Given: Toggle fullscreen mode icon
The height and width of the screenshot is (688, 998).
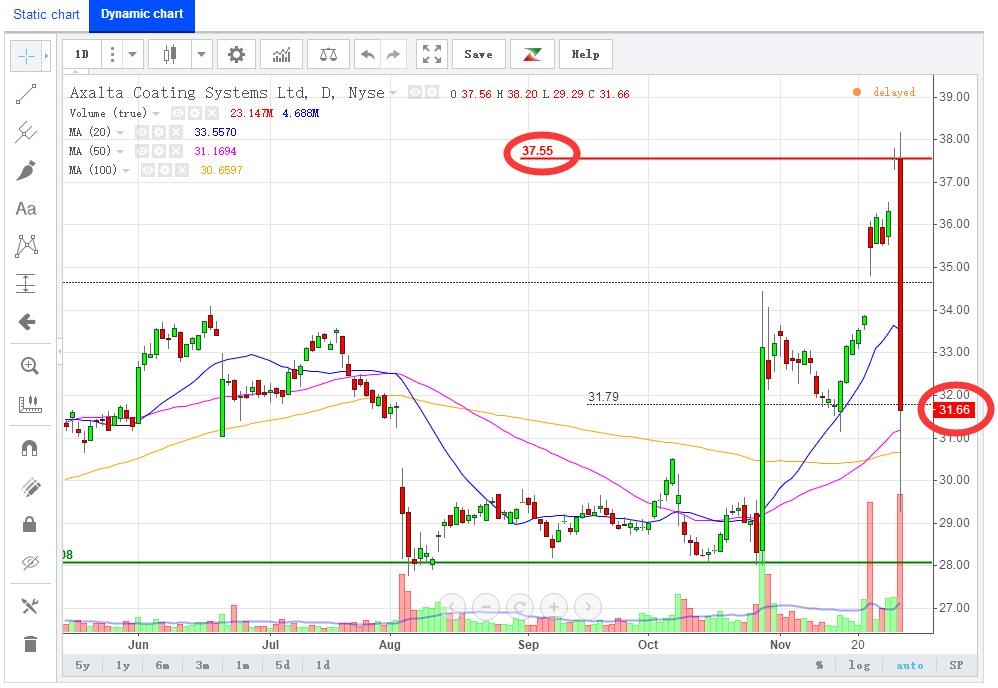Looking at the screenshot, I should [x=432, y=54].
